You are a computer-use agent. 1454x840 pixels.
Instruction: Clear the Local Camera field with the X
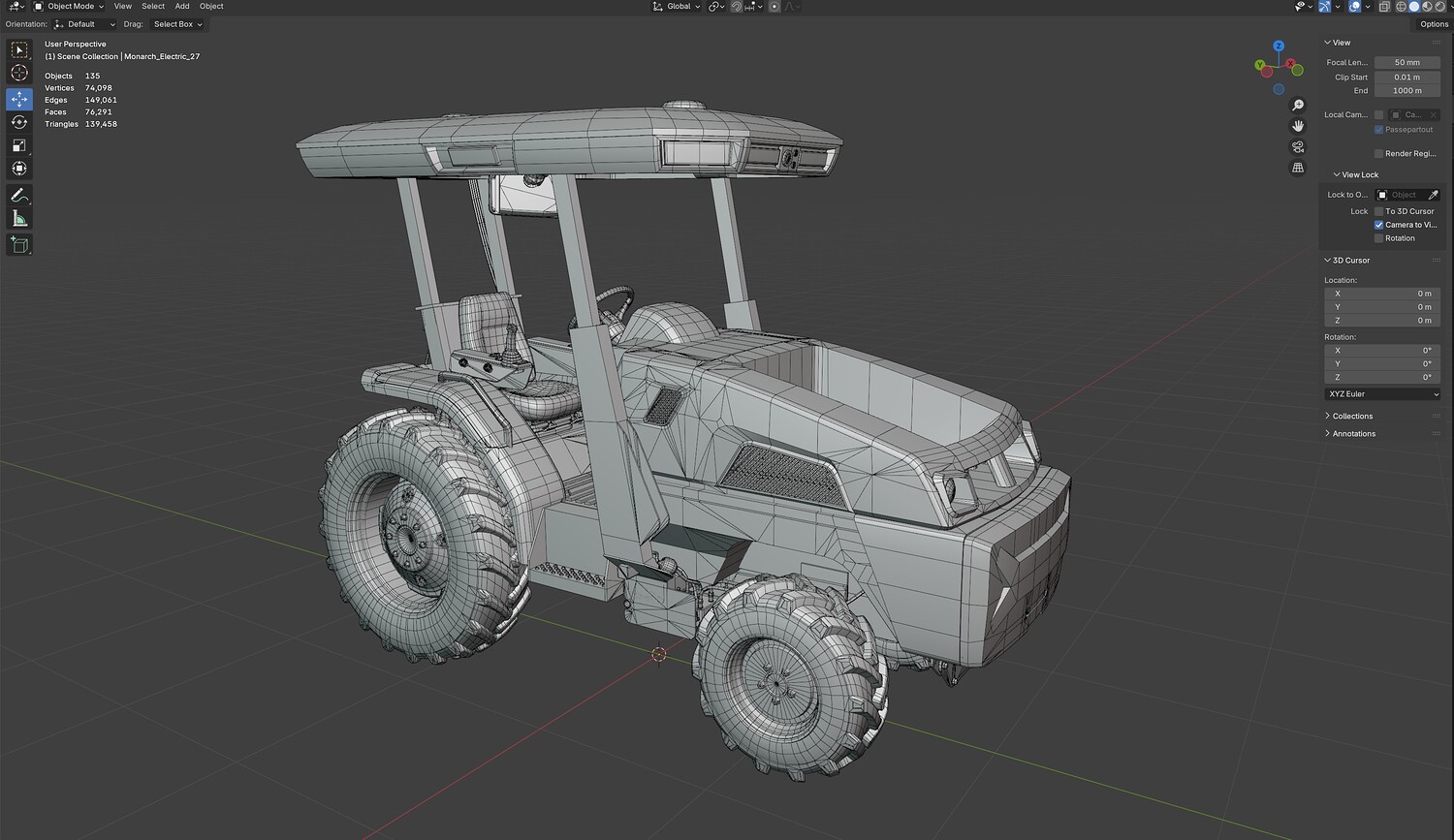[1434, 115]
